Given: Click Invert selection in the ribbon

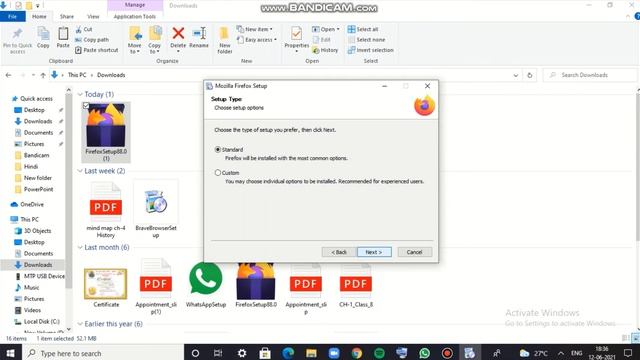Looking at the screenshot, I should point(371,50).
